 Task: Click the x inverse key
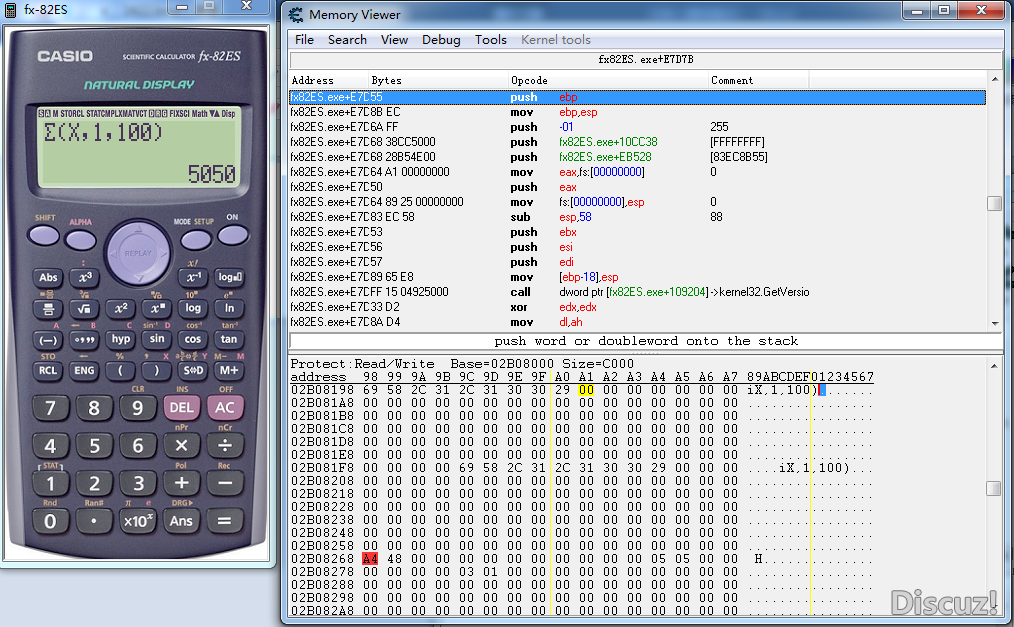click(x=193, y=277)
